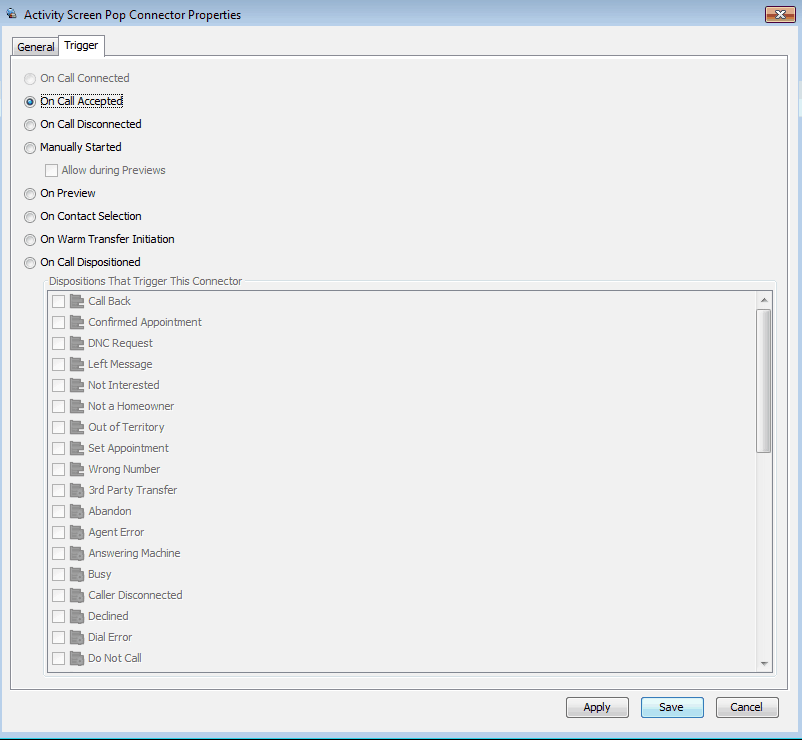Tick the Do Not Call checkbox
Viewport: 802px width, 740px height.
point(58,658)
